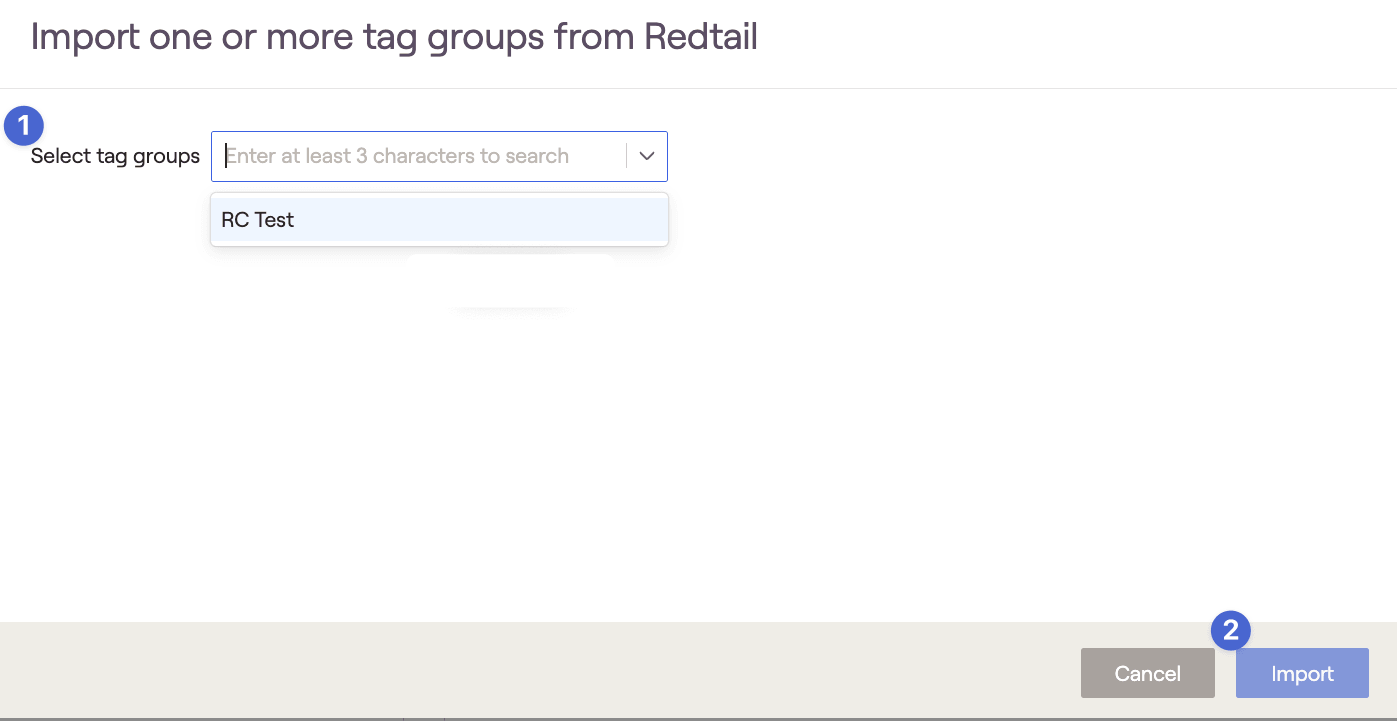1397x721 pixels.
Task: Confirm tag group import with blue Import button
Action: pos(1302,673)
